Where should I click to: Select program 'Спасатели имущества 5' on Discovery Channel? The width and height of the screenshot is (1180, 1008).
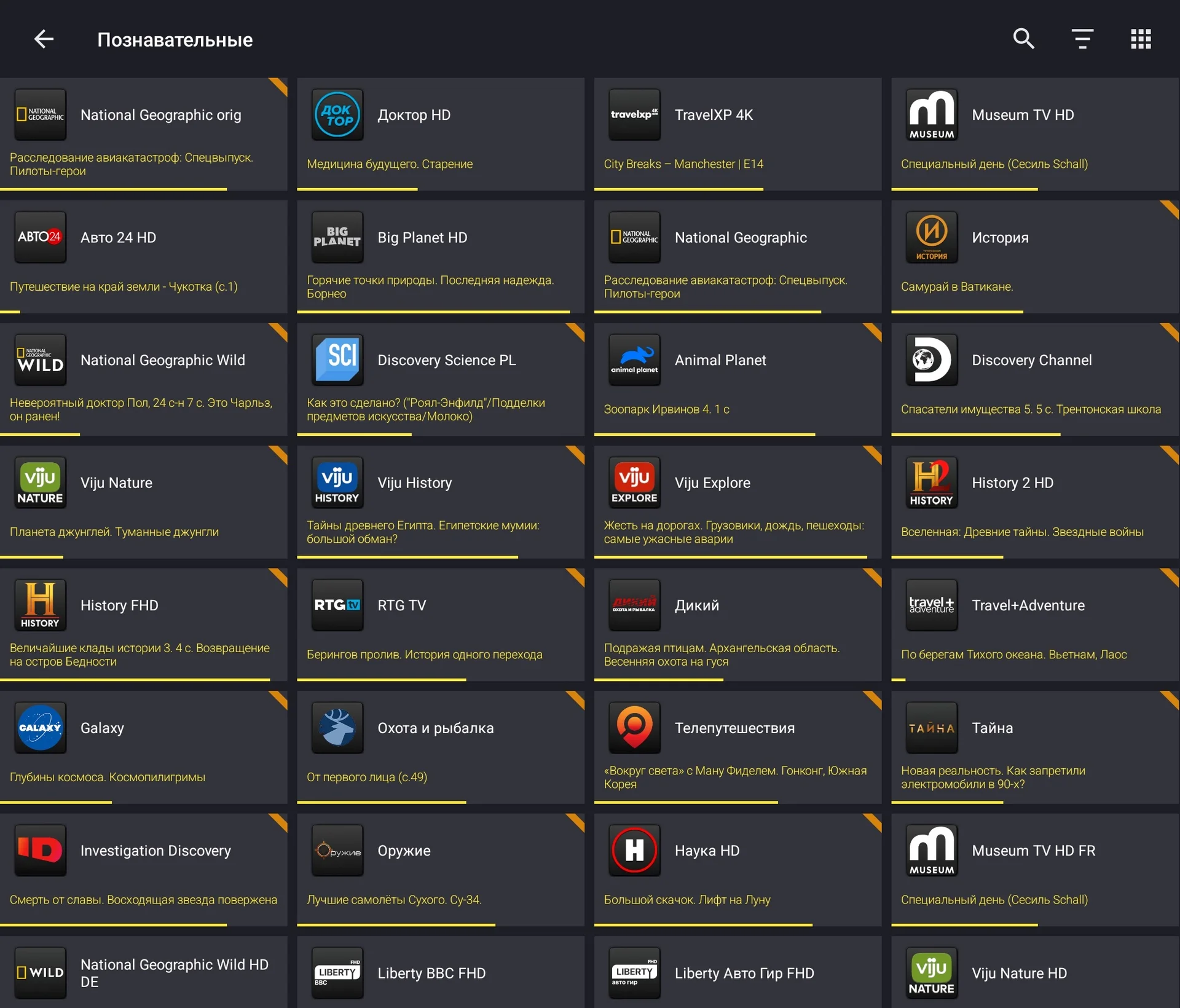pyautogui.click(x=1031, y=409)
